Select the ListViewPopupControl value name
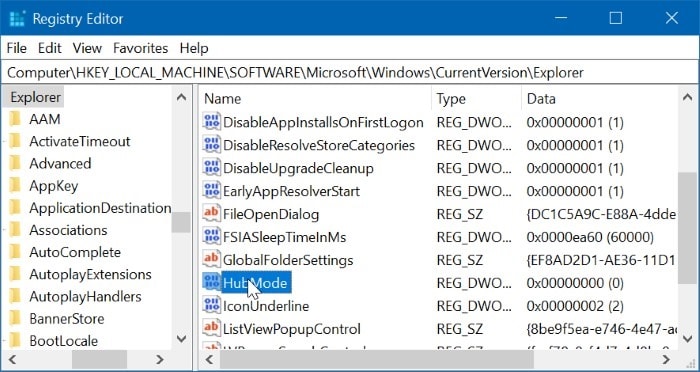This screenshot has width=700, height=372. pos(292,329)
